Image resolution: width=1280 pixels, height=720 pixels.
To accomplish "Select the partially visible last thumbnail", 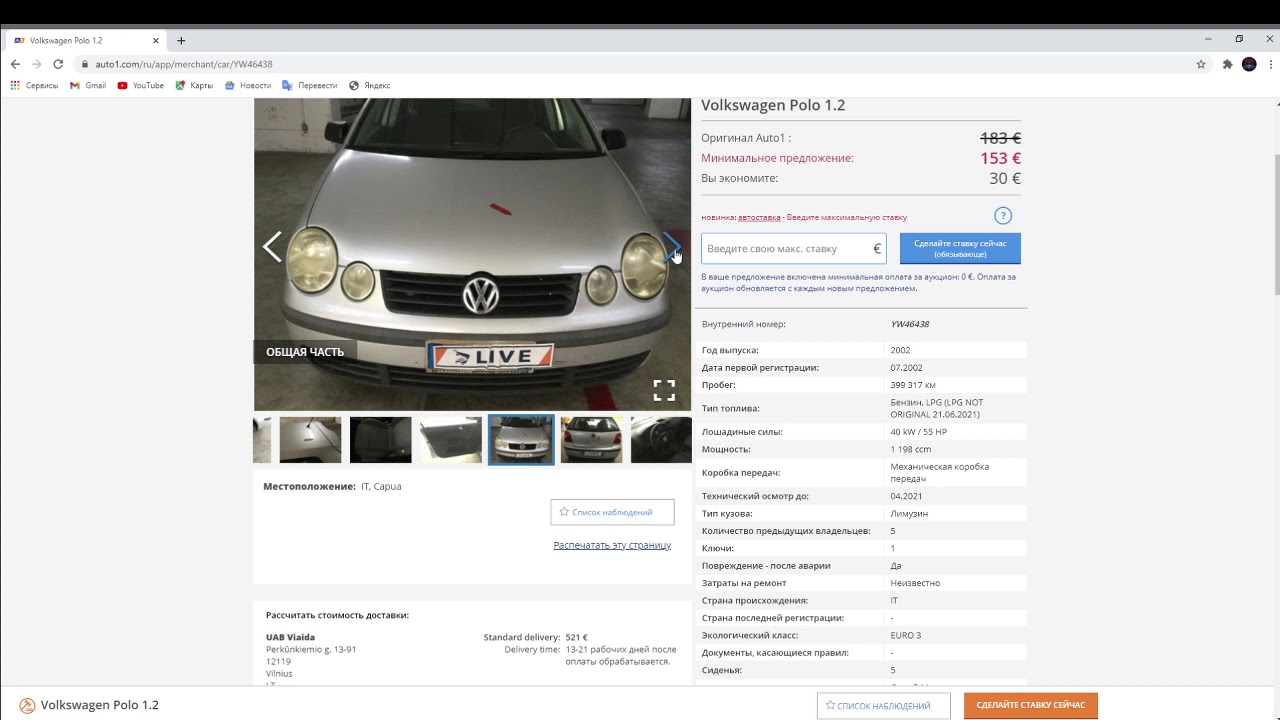I will (x=661, y=440).
